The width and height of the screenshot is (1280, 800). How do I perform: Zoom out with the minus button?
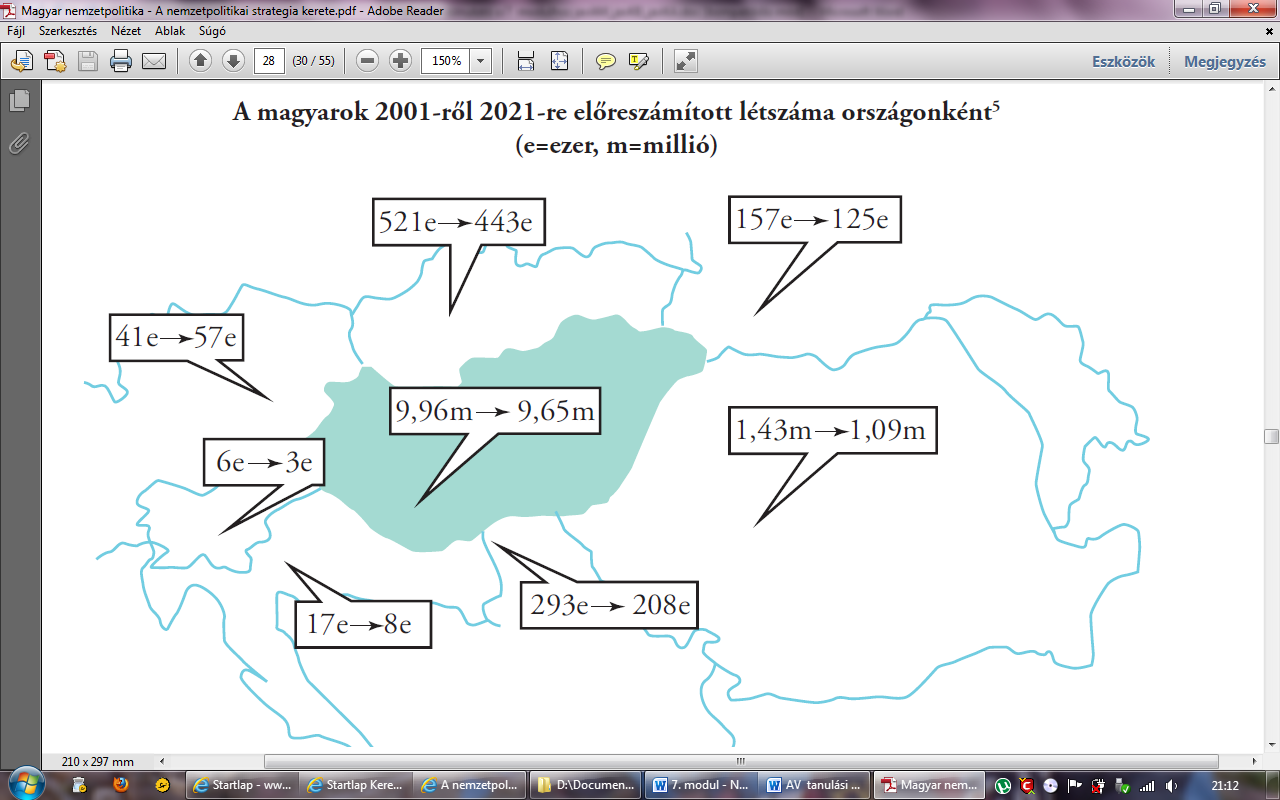pos(368,61)
